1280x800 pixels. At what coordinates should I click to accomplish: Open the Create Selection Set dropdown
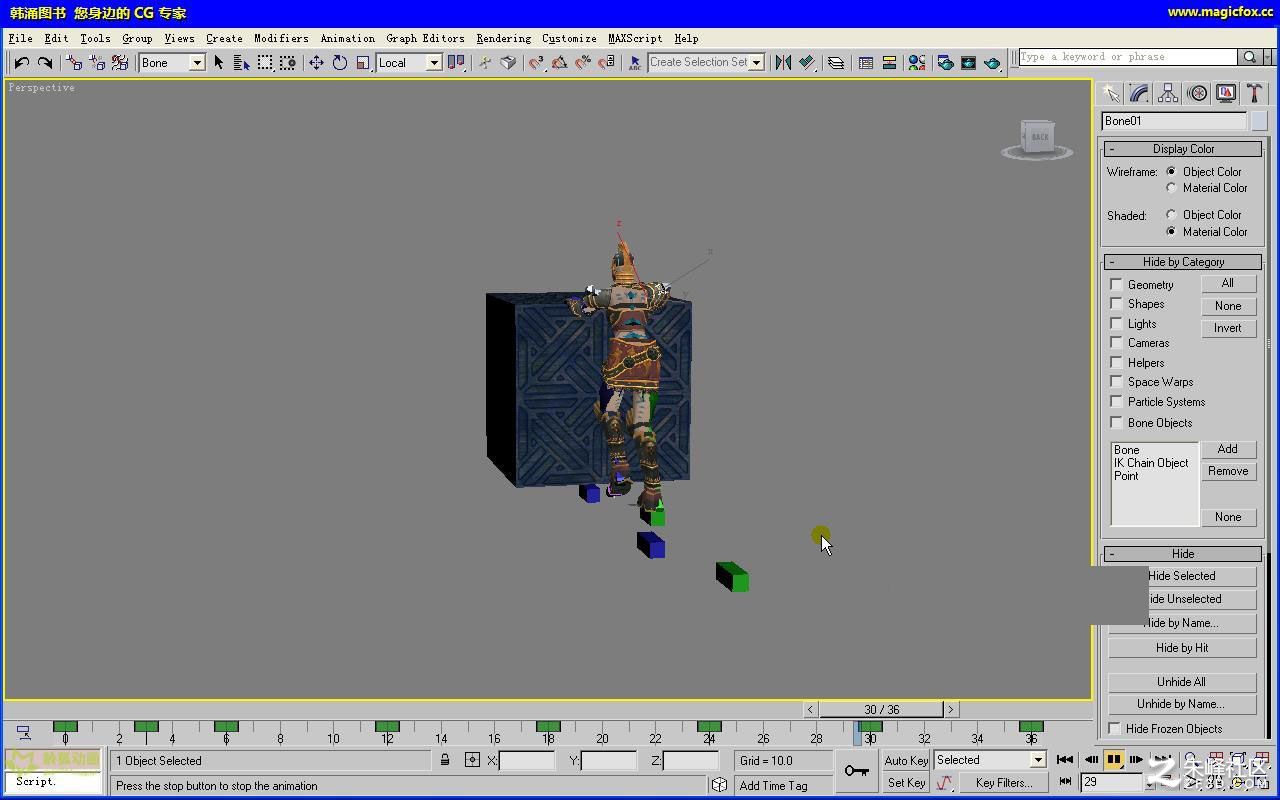757,63
